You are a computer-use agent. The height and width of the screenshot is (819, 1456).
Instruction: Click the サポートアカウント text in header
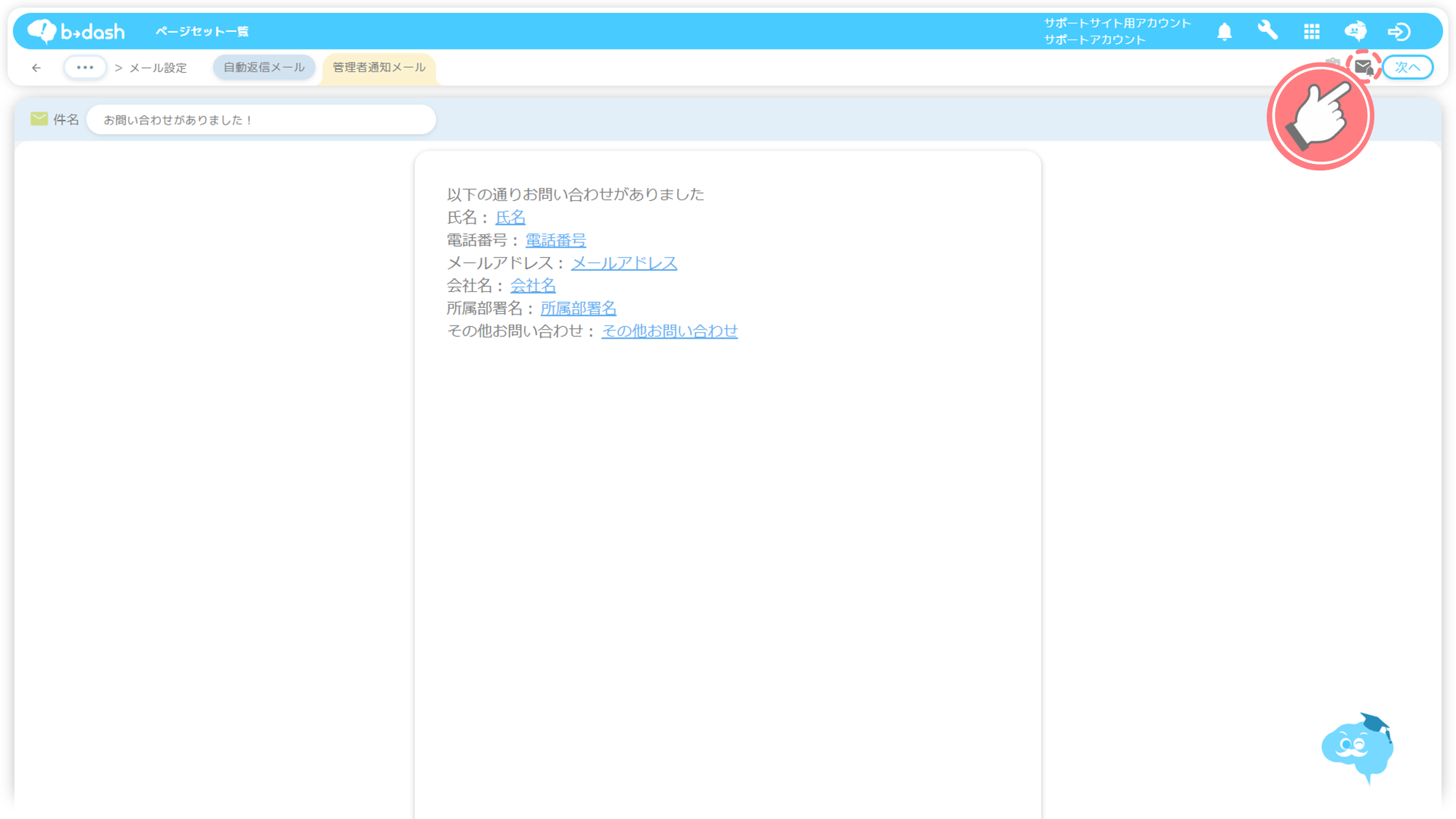(1095, 39)
